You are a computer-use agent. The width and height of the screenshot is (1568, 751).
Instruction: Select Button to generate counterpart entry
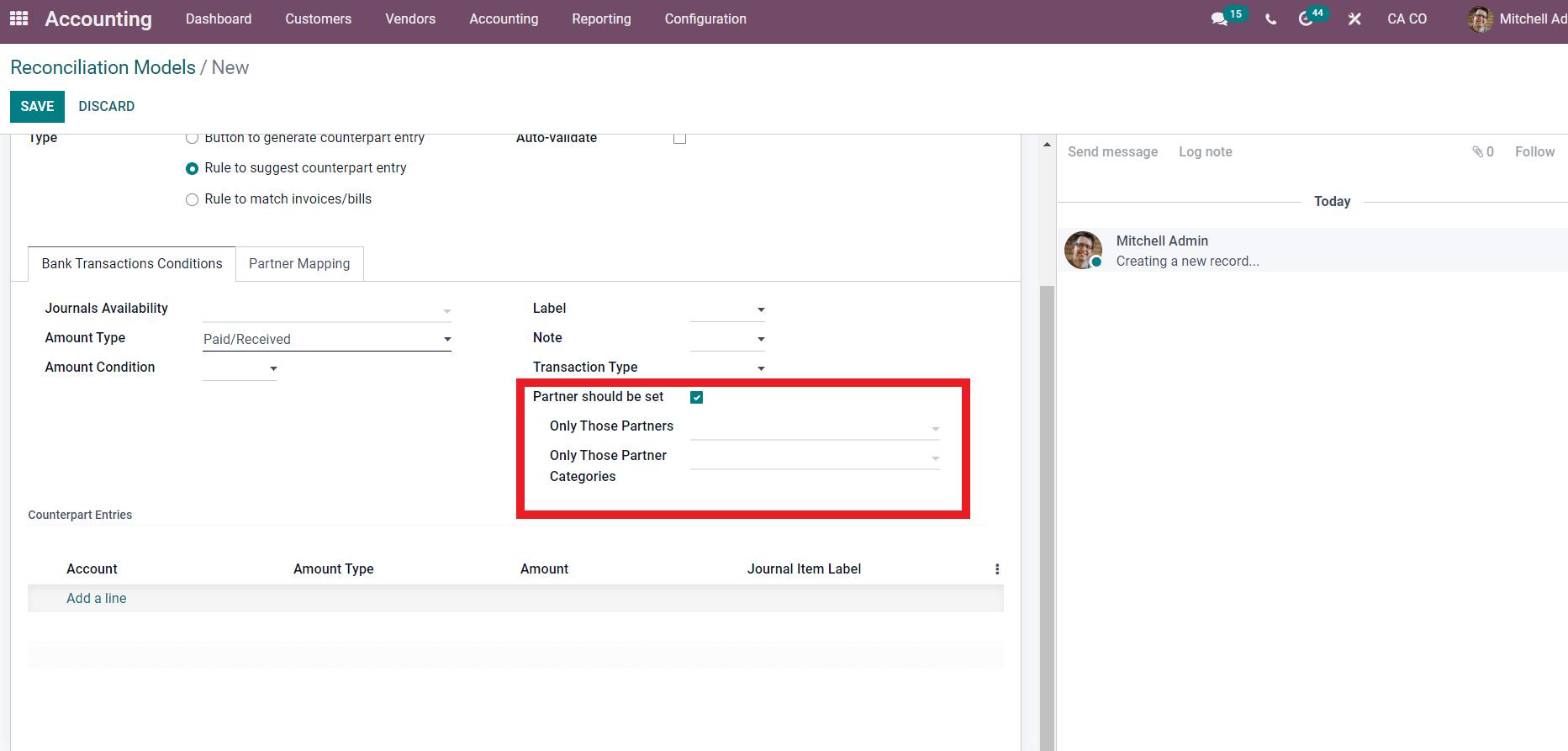click(x=192, y=138)
